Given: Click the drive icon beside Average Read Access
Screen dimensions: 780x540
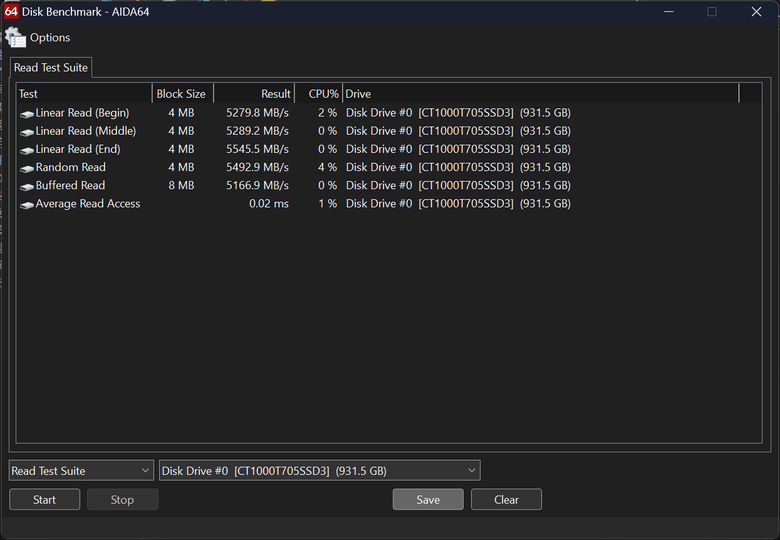Looking at the screenshot, I should 27,205.
